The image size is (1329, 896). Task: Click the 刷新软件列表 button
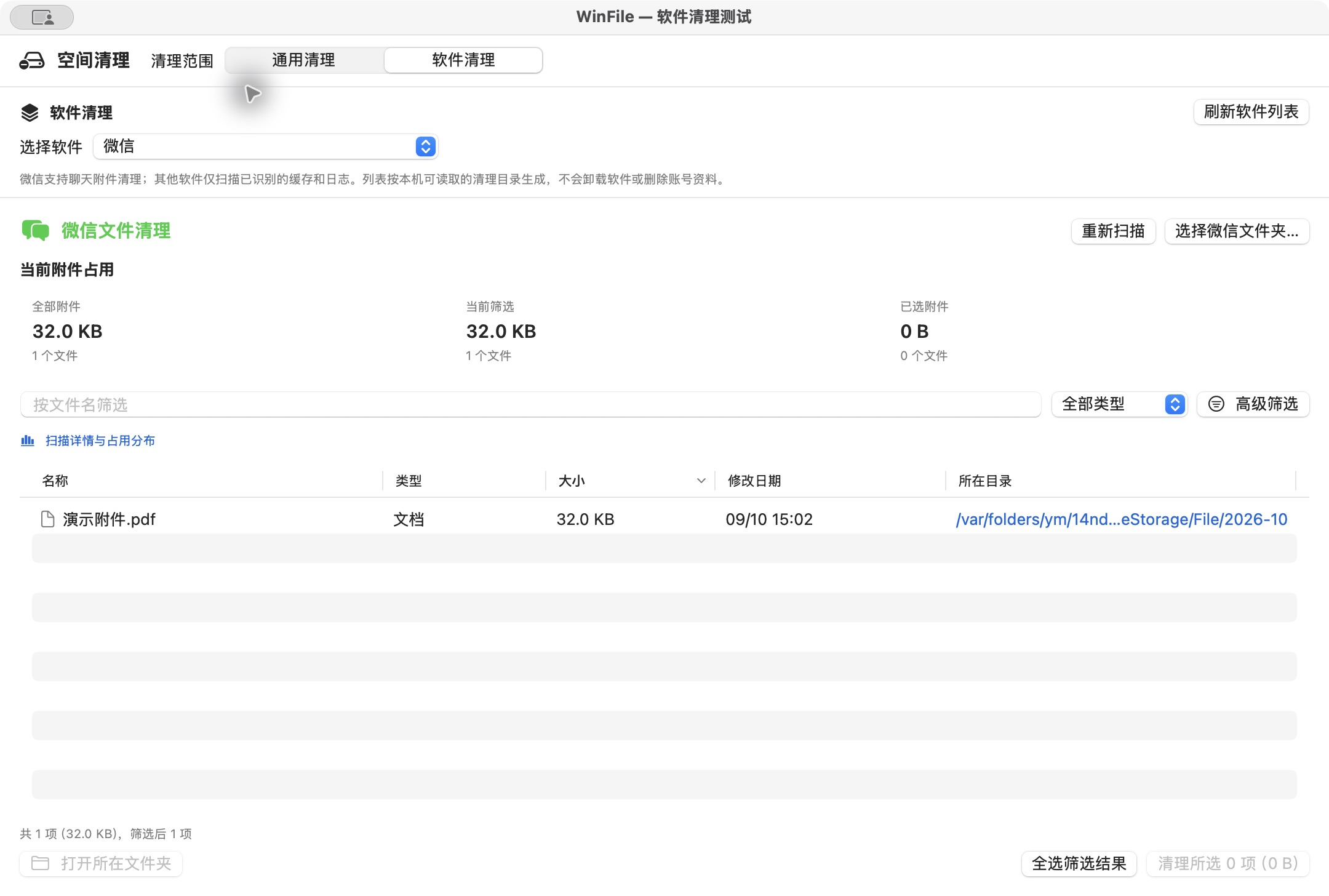click(1251, 112)
